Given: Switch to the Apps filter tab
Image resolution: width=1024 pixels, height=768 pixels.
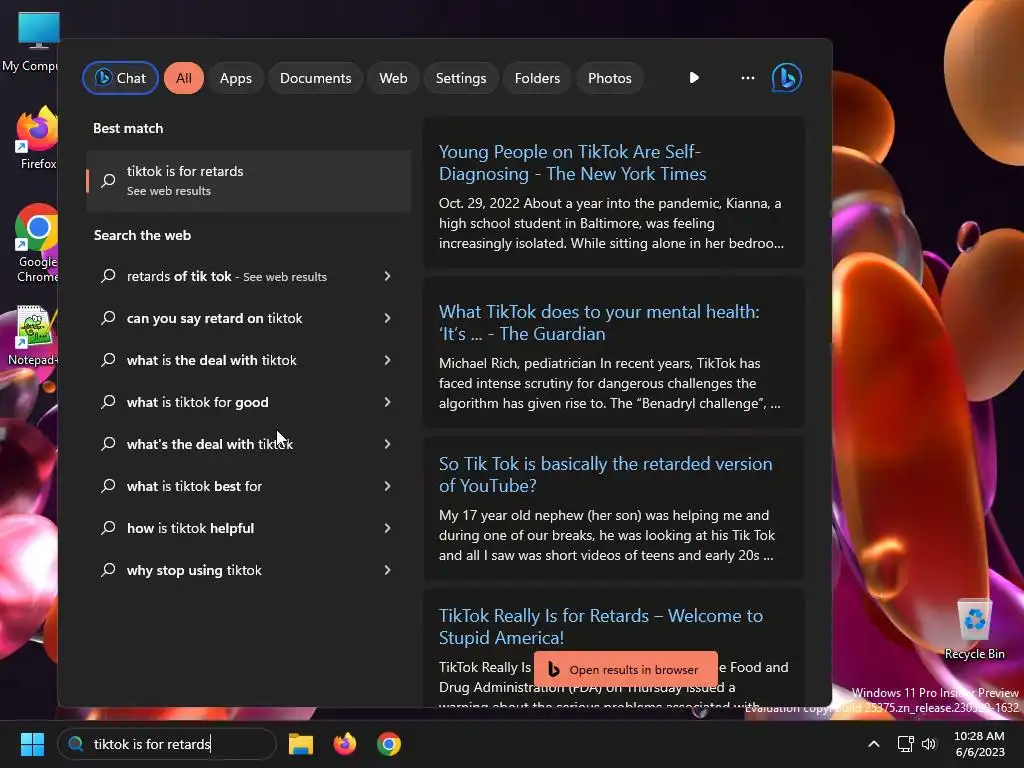Looking at the screenshot, I should click(236, 78).
